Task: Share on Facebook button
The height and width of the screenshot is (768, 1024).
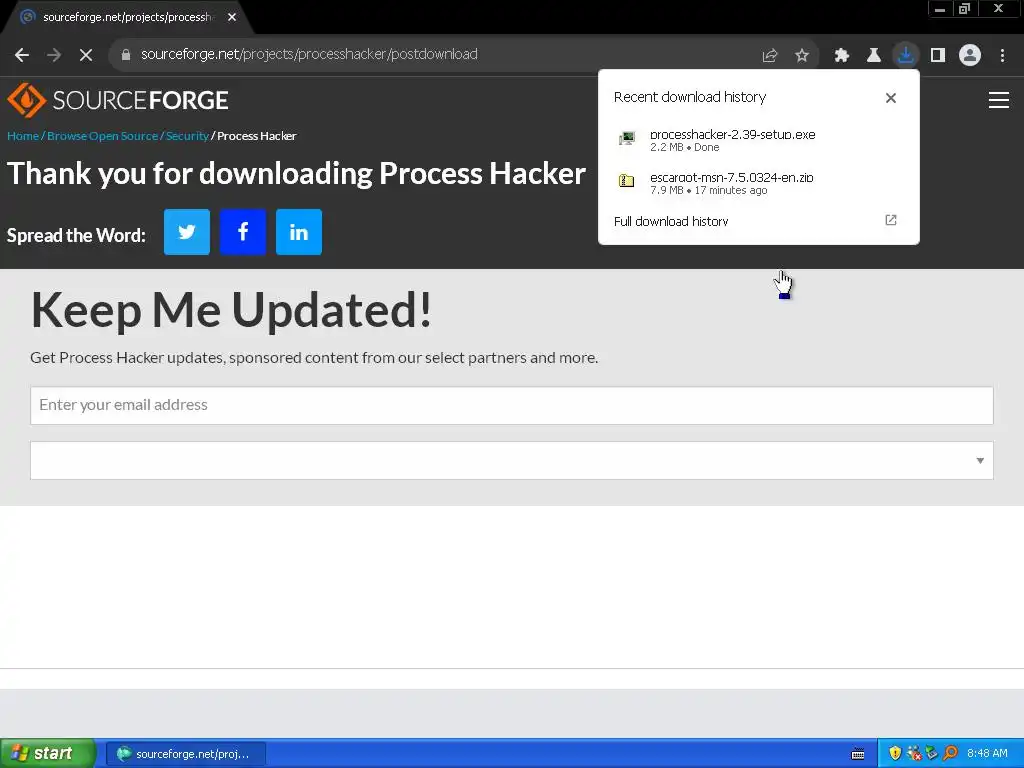Action: pyautogui.click(x=243, y=232)
